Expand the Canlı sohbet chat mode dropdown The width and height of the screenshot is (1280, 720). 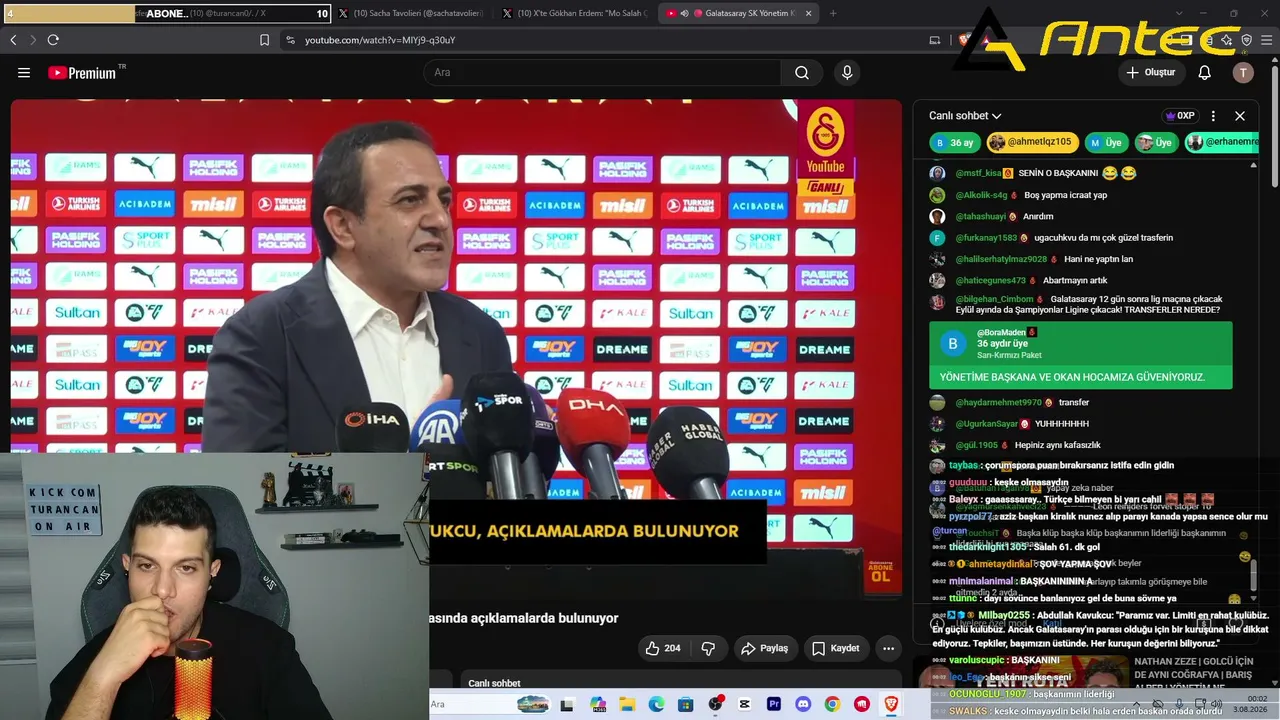point(965,116)
